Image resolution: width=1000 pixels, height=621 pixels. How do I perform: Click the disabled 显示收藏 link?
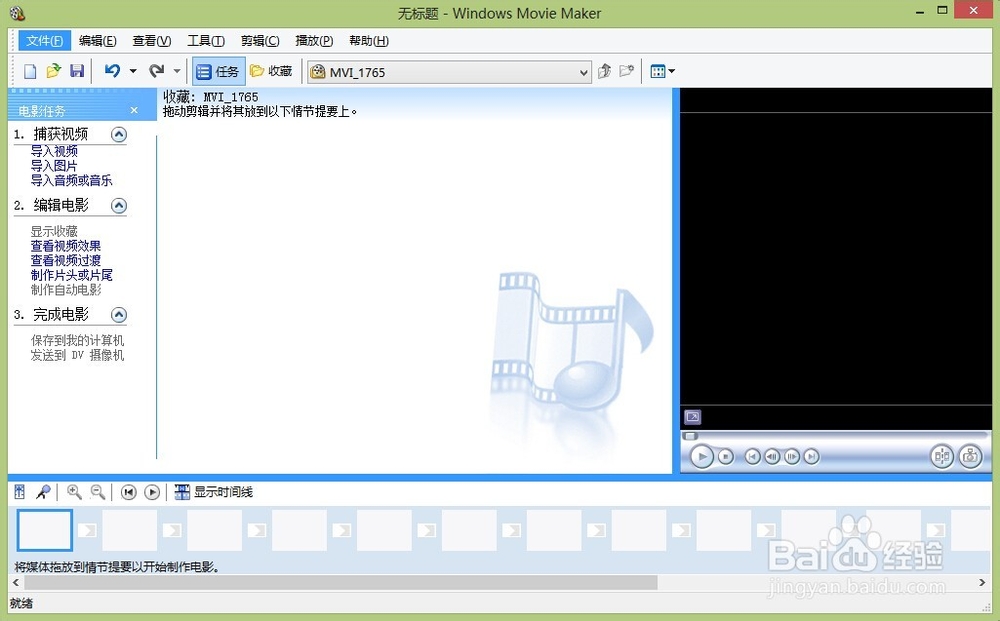pos(54,231)
